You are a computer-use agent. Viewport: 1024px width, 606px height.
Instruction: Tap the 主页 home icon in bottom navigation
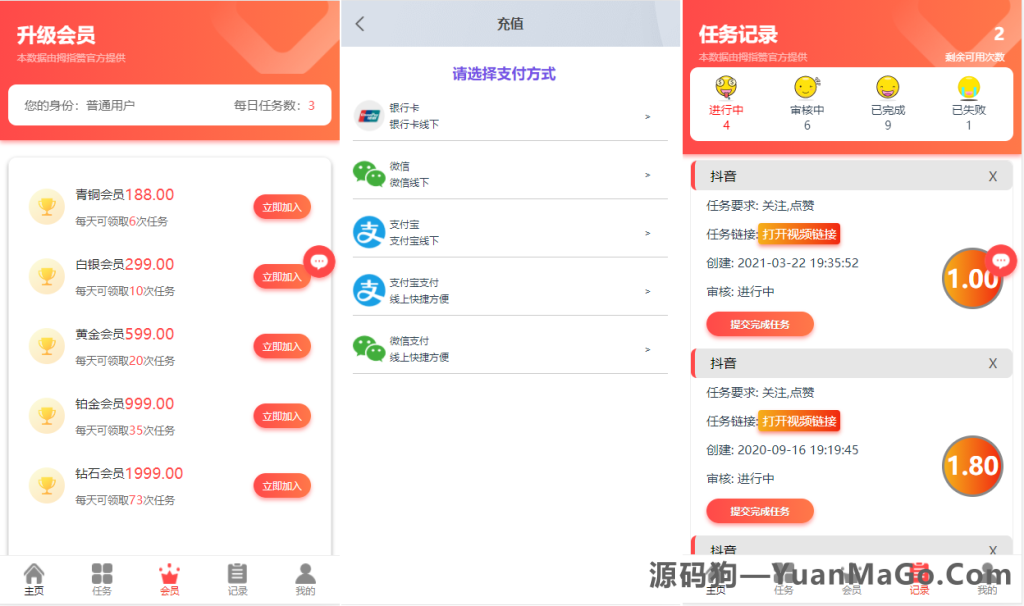point(33,572)
